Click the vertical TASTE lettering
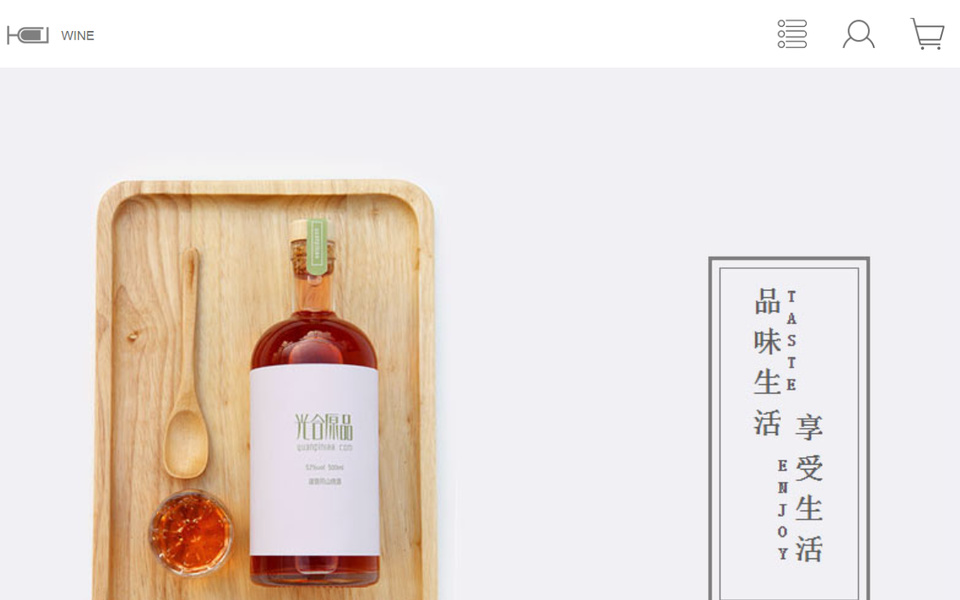Screen dimensions: 960x600 click(791, 340)
